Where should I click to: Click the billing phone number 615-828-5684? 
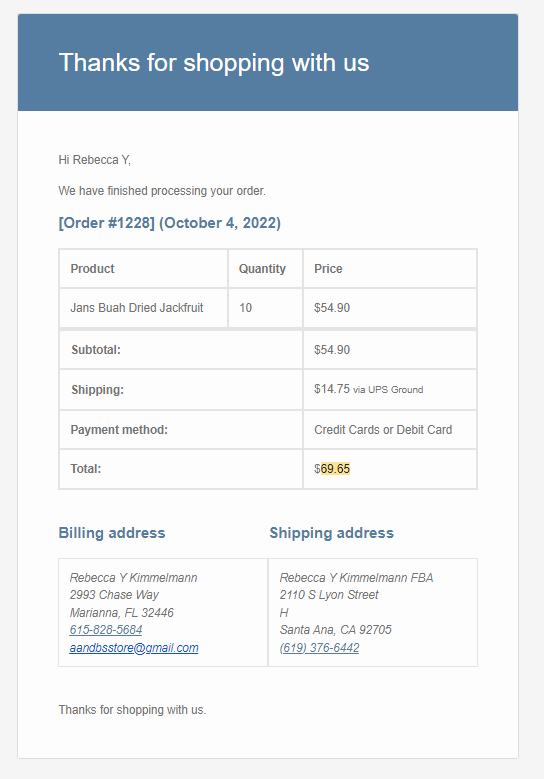[x=106, y=630]
